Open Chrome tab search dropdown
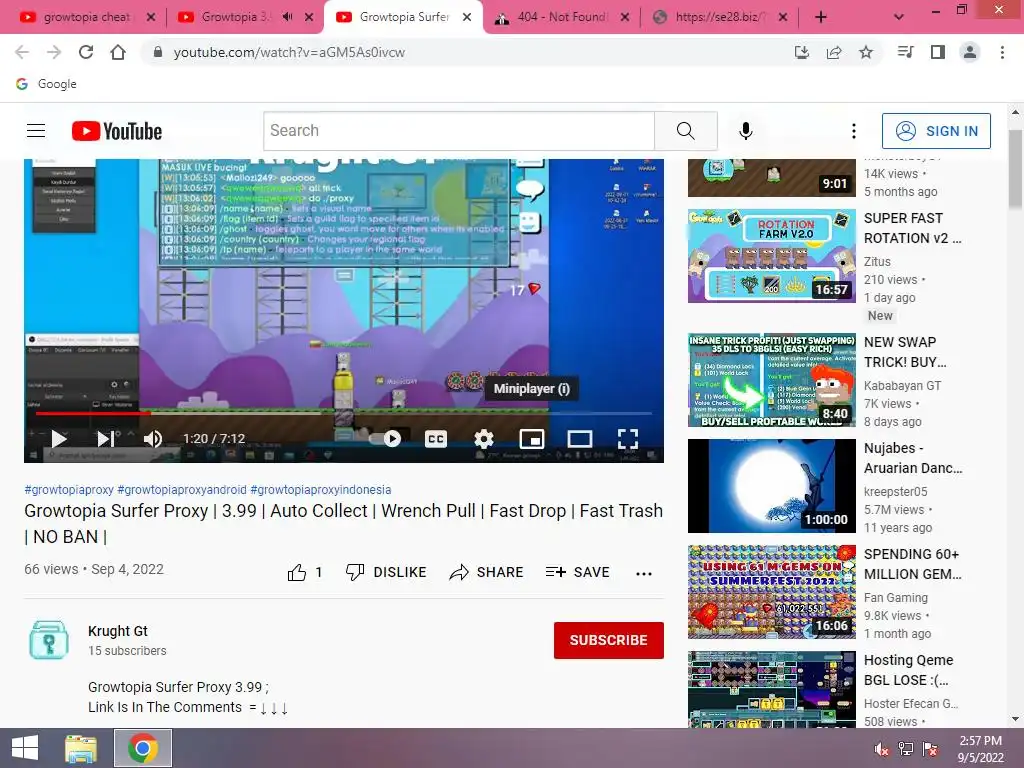 point(899,17)
